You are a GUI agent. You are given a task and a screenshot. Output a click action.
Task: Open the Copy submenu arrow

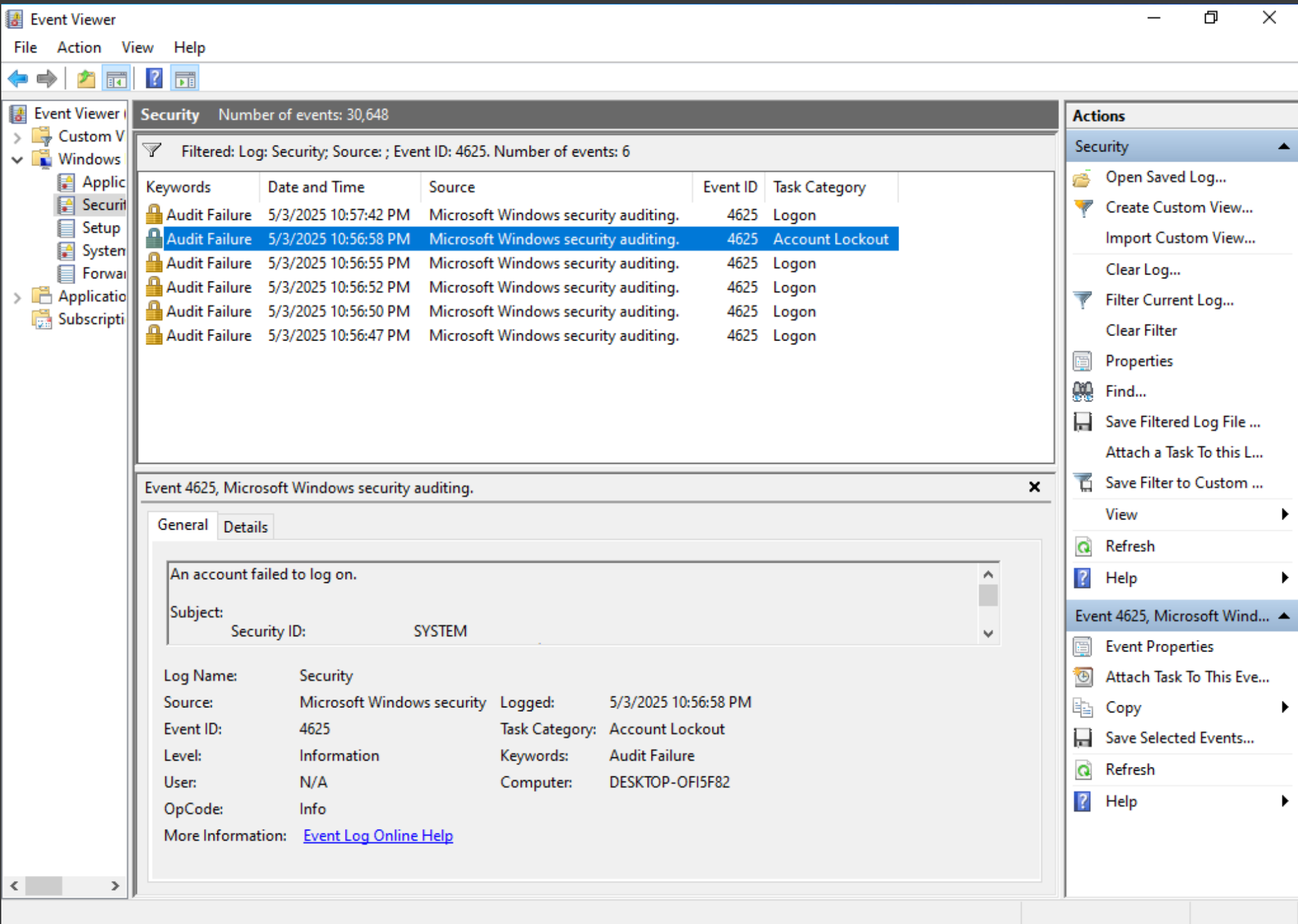click(1284, 707)
